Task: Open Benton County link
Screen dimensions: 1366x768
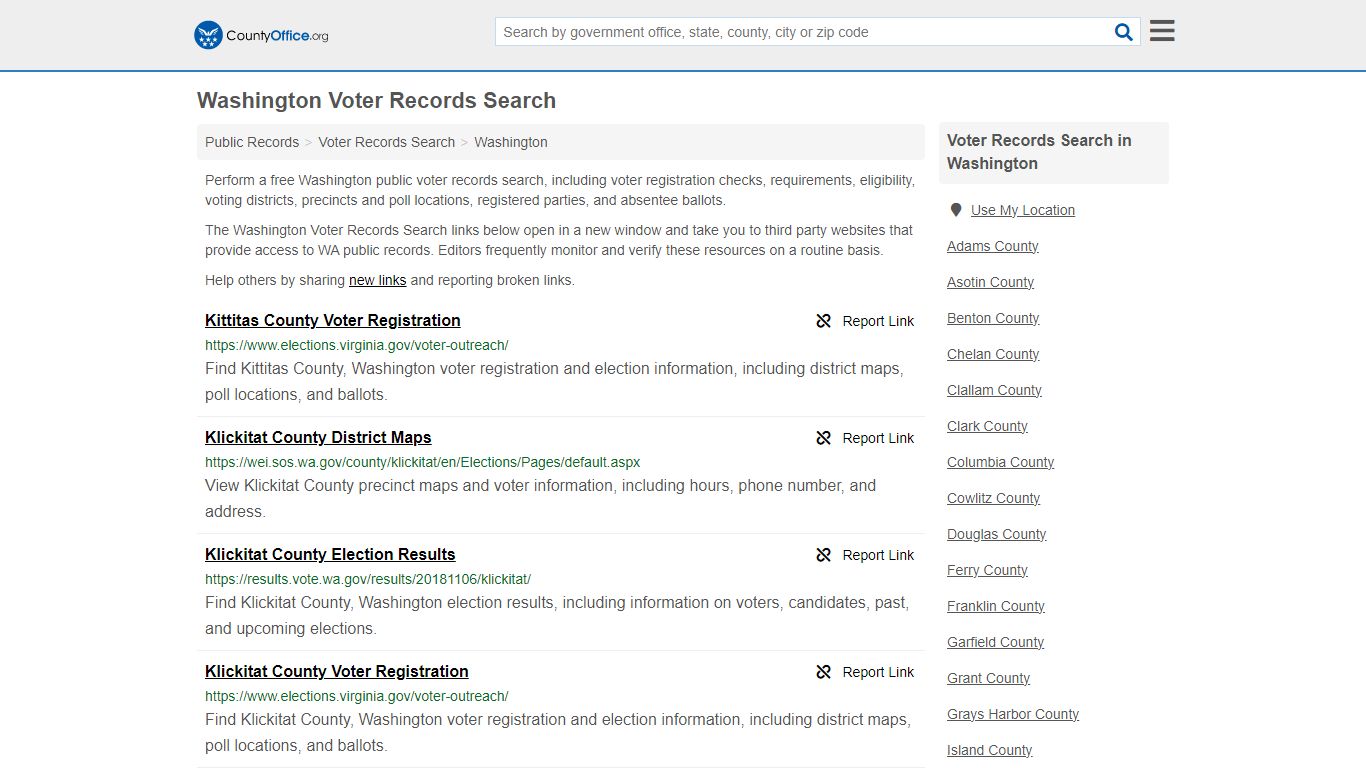Action: [x=994, y=318]
